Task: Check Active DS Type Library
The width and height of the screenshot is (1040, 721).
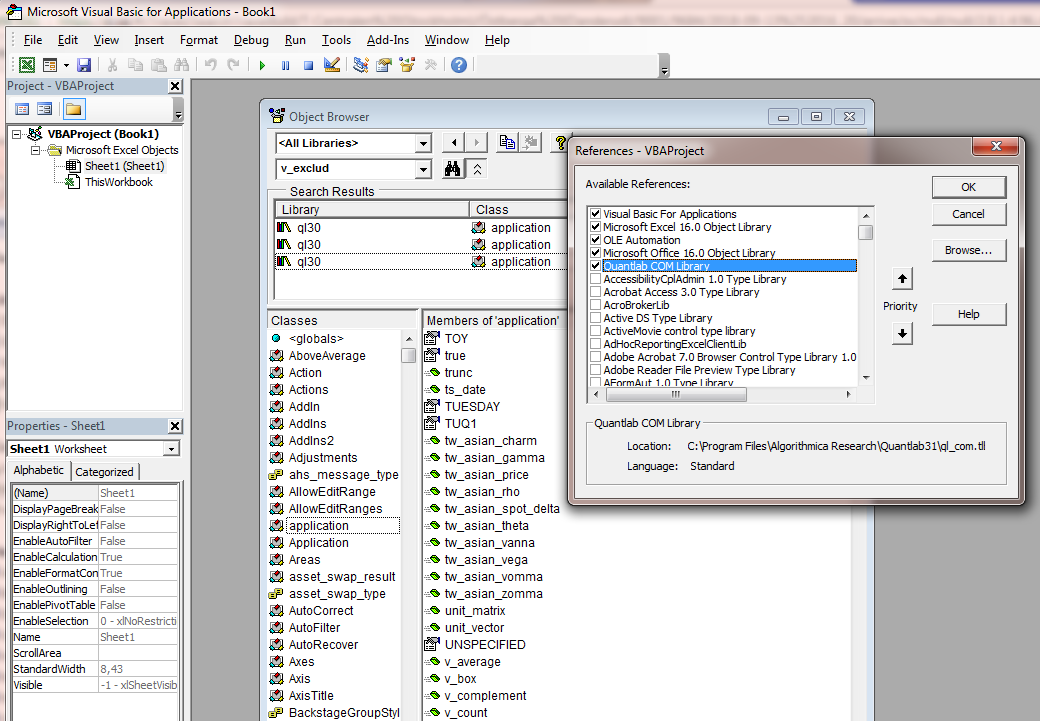Action: (596, 318)
